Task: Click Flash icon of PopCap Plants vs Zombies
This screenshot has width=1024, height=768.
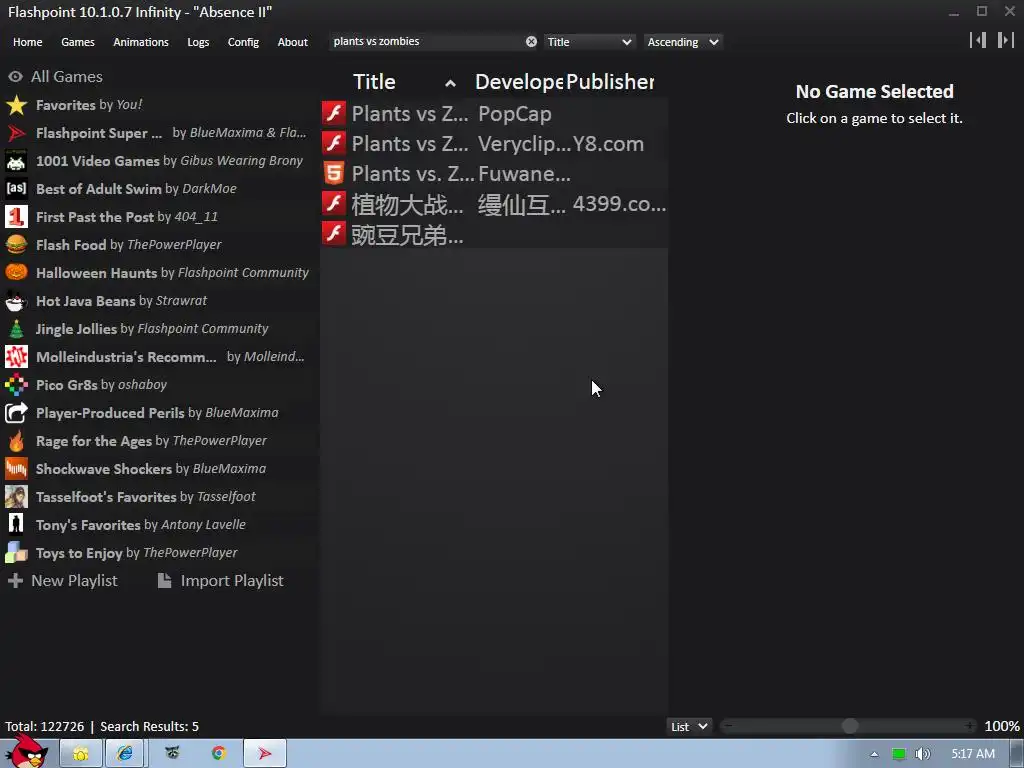Action: [334, 113]
